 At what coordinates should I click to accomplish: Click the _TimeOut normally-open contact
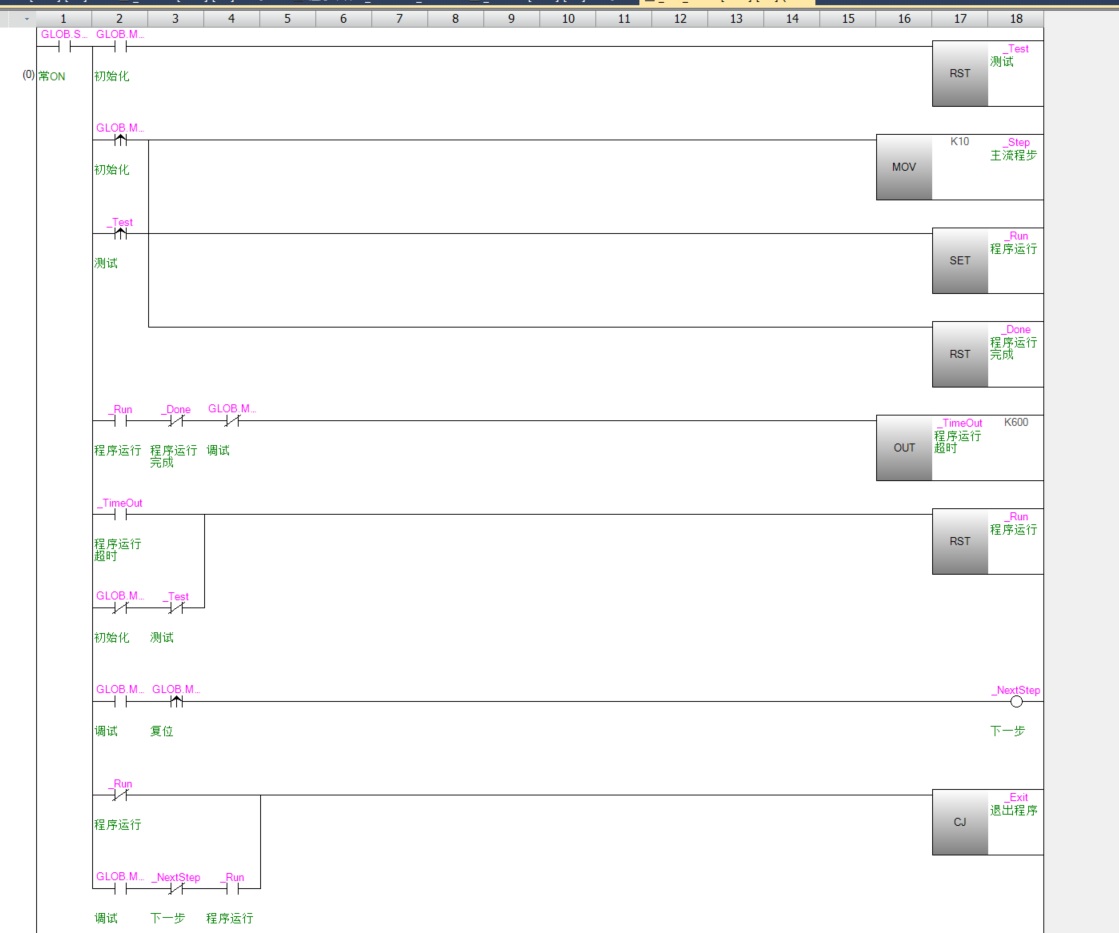click(120, 514)
